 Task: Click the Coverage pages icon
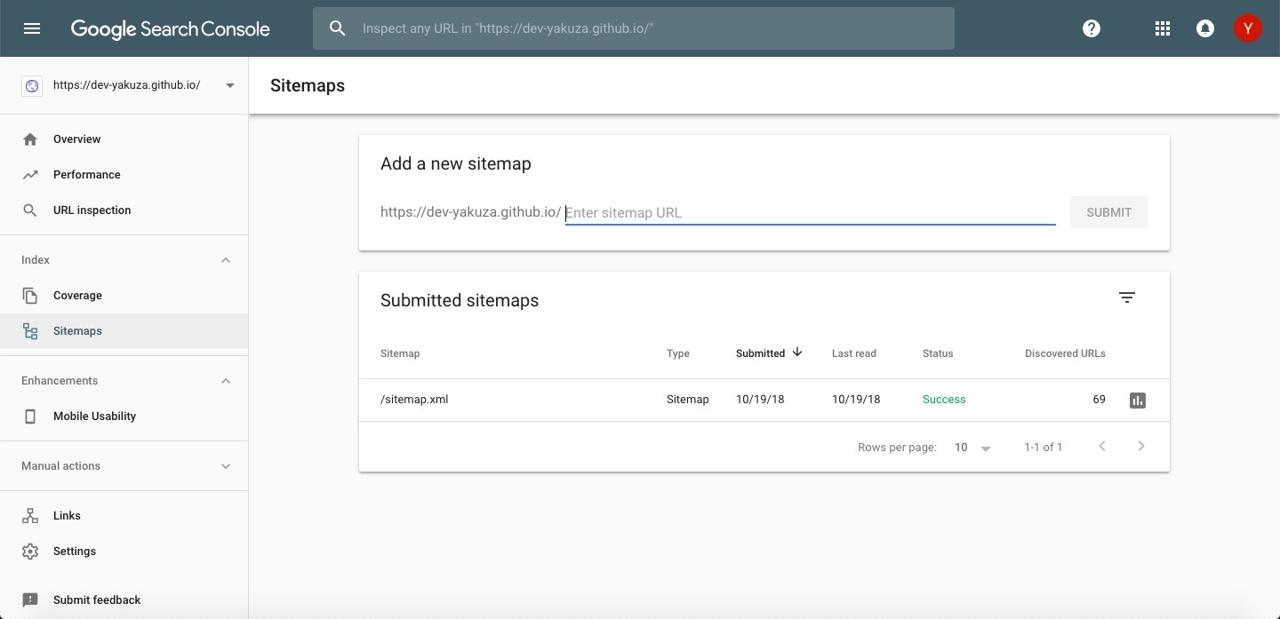tap(30, 295)
